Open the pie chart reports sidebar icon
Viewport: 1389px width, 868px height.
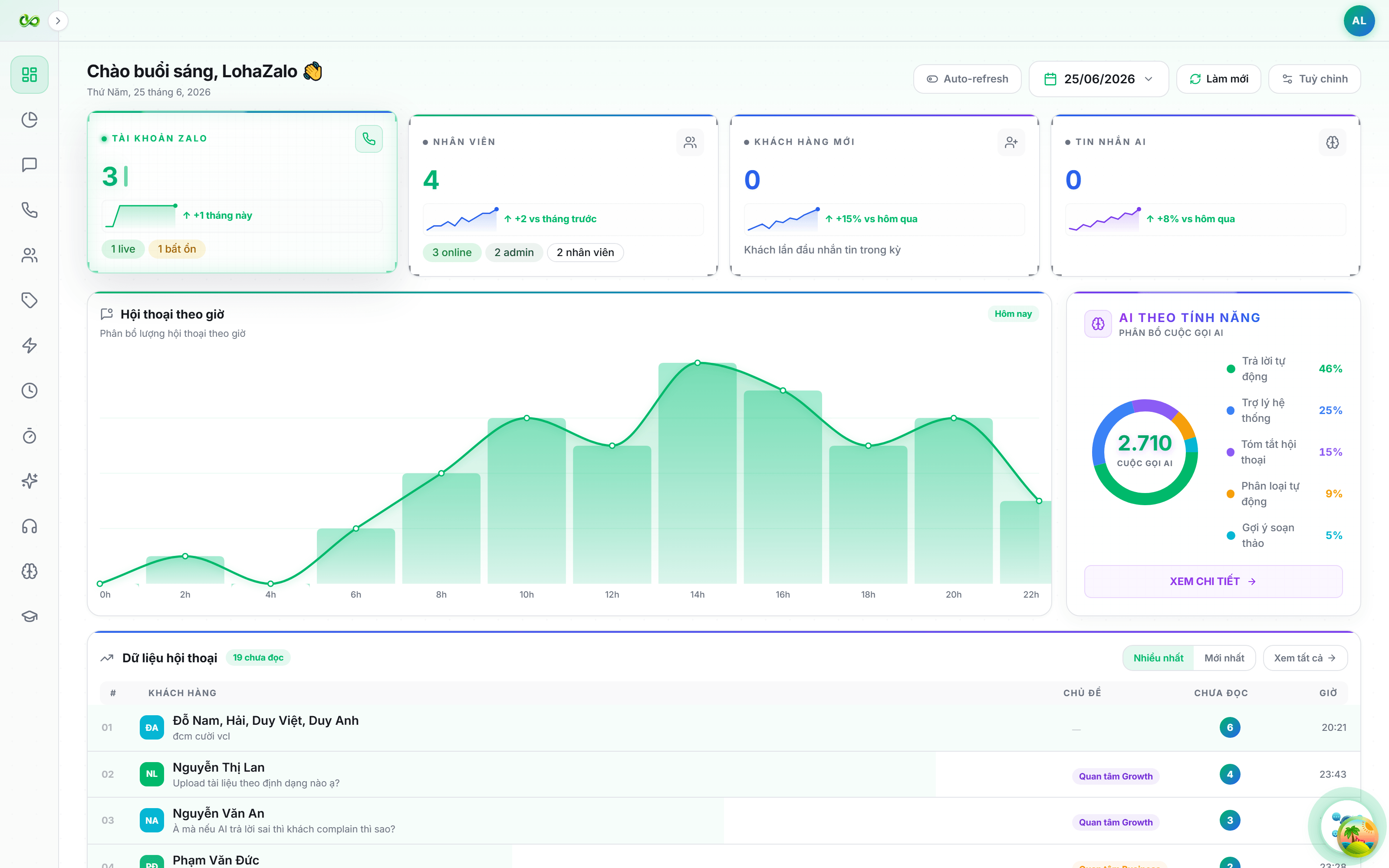[x=29, y=120]
